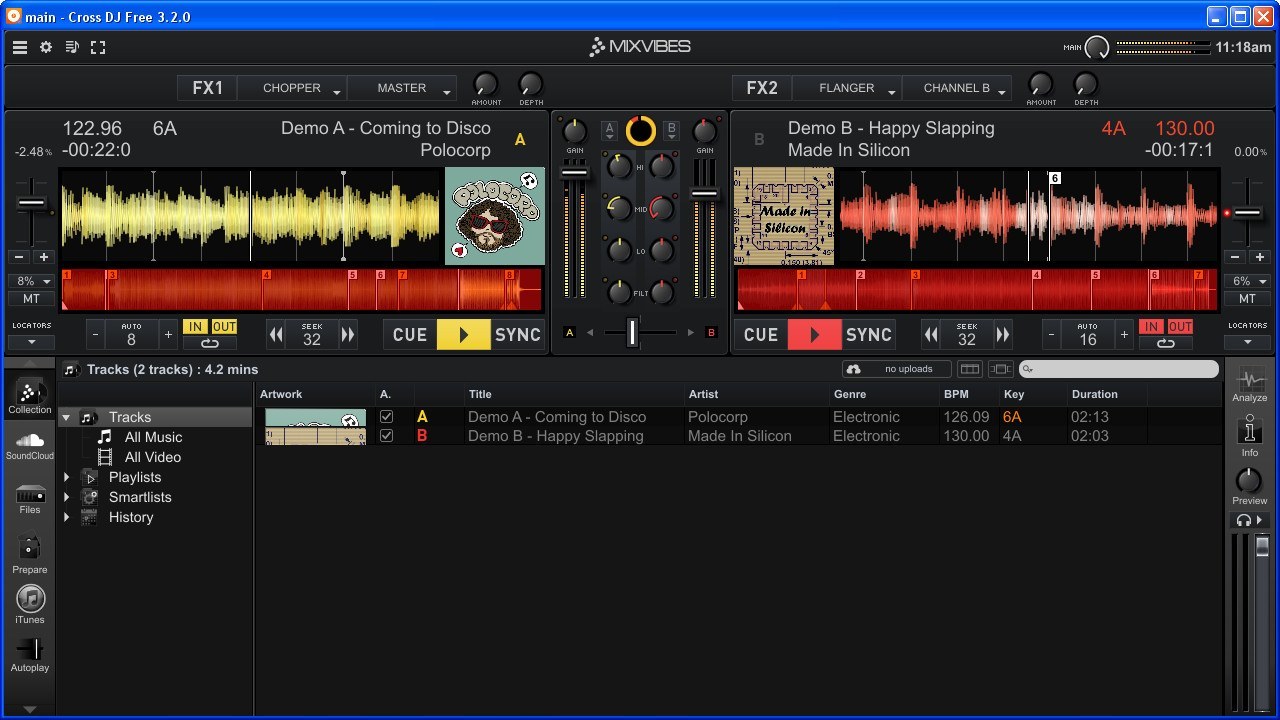Open deck B Locators dropdown
Screen dimensions: 1280x720
pyautogui.click(x=1247, y=342)
